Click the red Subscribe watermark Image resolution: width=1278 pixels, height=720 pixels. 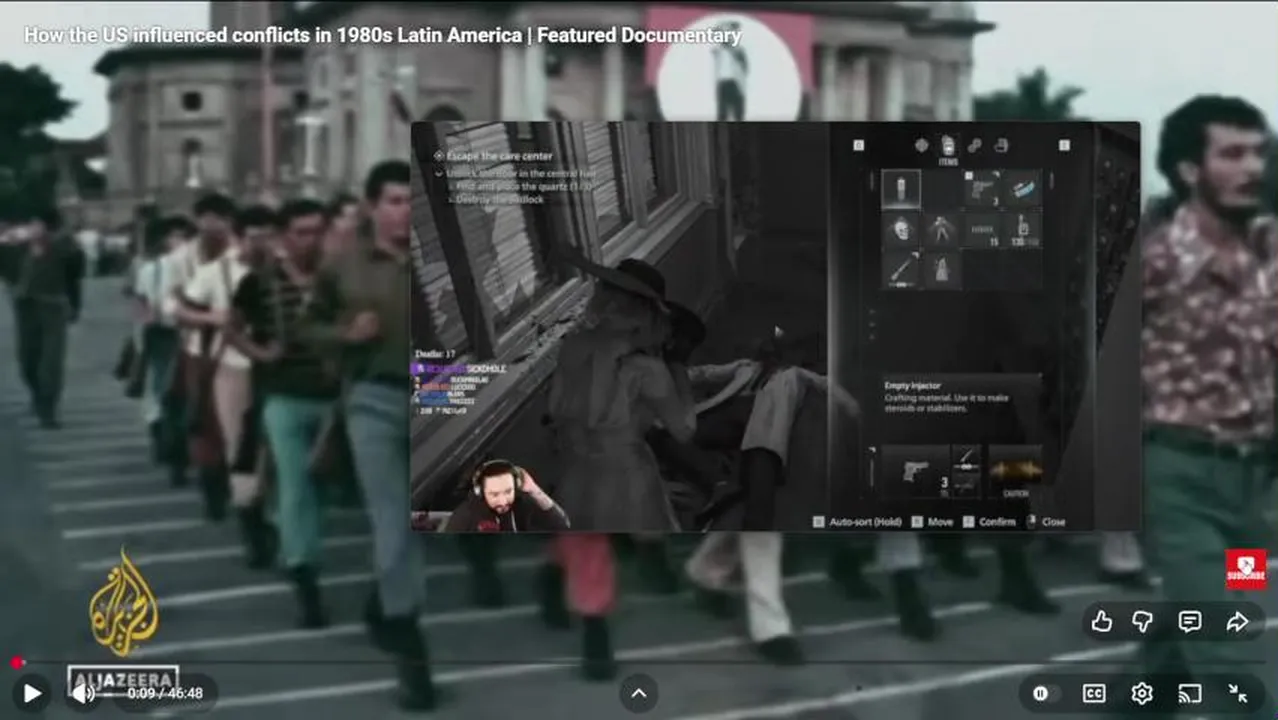tap(1246, 569)
